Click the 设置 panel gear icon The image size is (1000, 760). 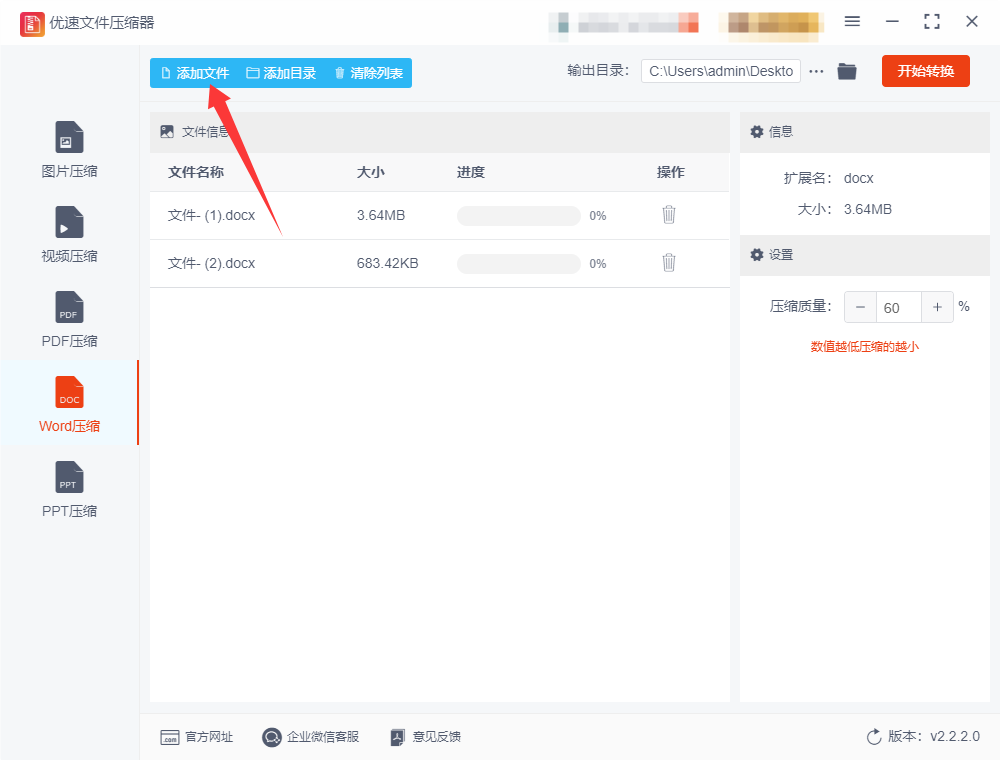[x=756, y=255]
